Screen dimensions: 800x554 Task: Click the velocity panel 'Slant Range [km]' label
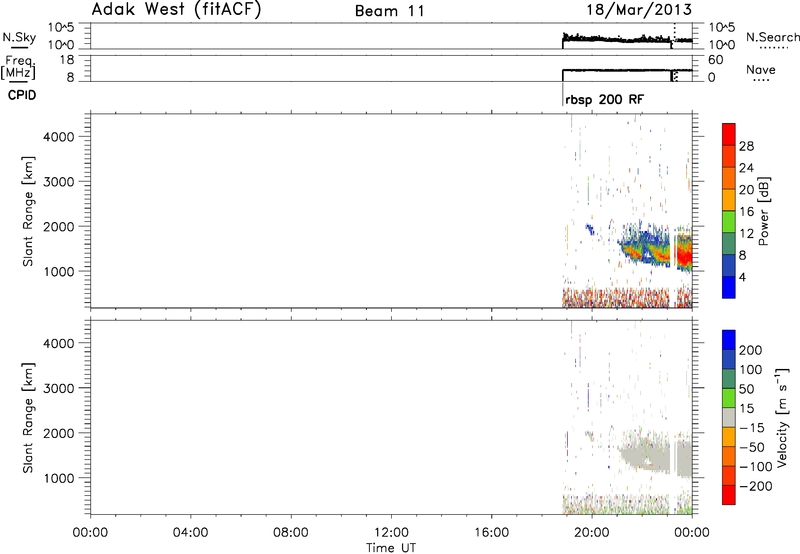28,418
